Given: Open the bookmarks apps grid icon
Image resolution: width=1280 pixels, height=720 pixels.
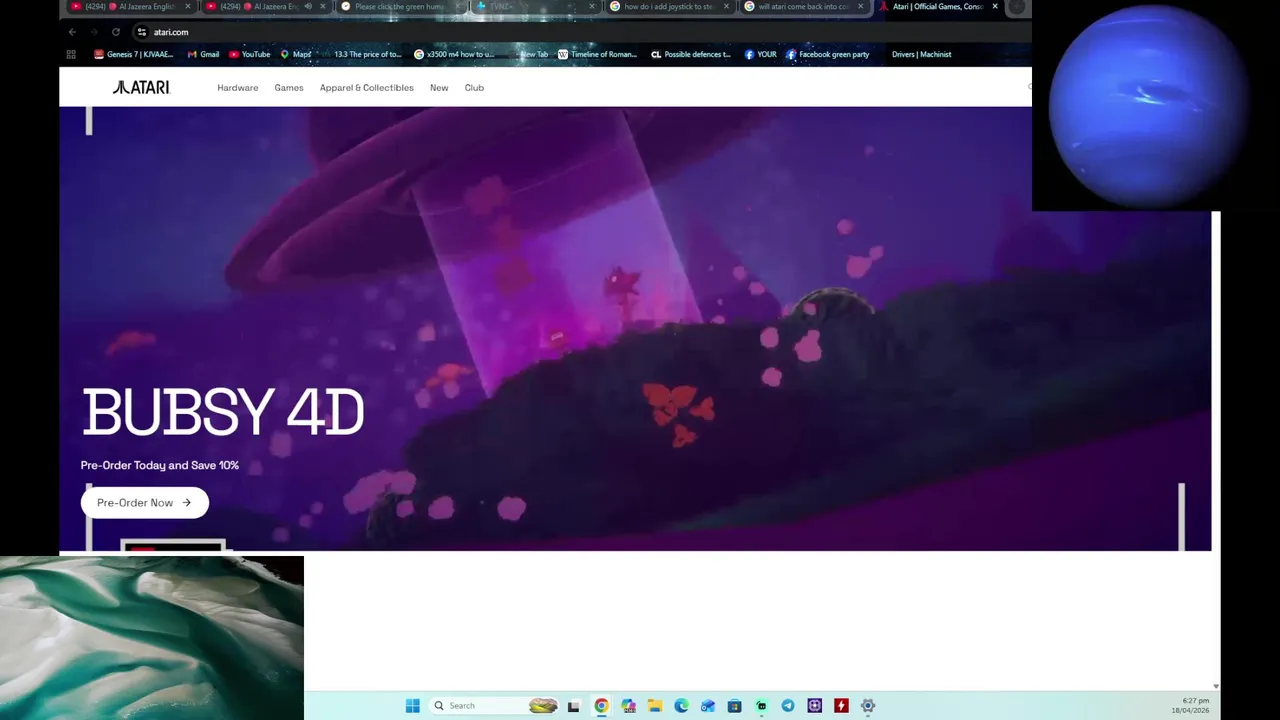Looking at the screenshot, I should 71,55.
